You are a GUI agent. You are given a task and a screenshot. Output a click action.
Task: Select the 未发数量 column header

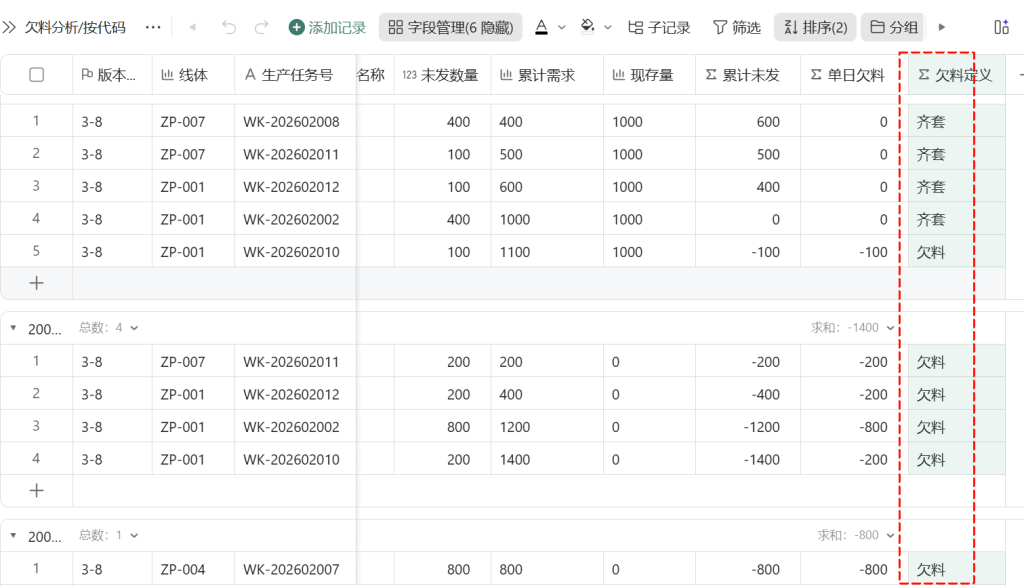(x=443, y=75)
